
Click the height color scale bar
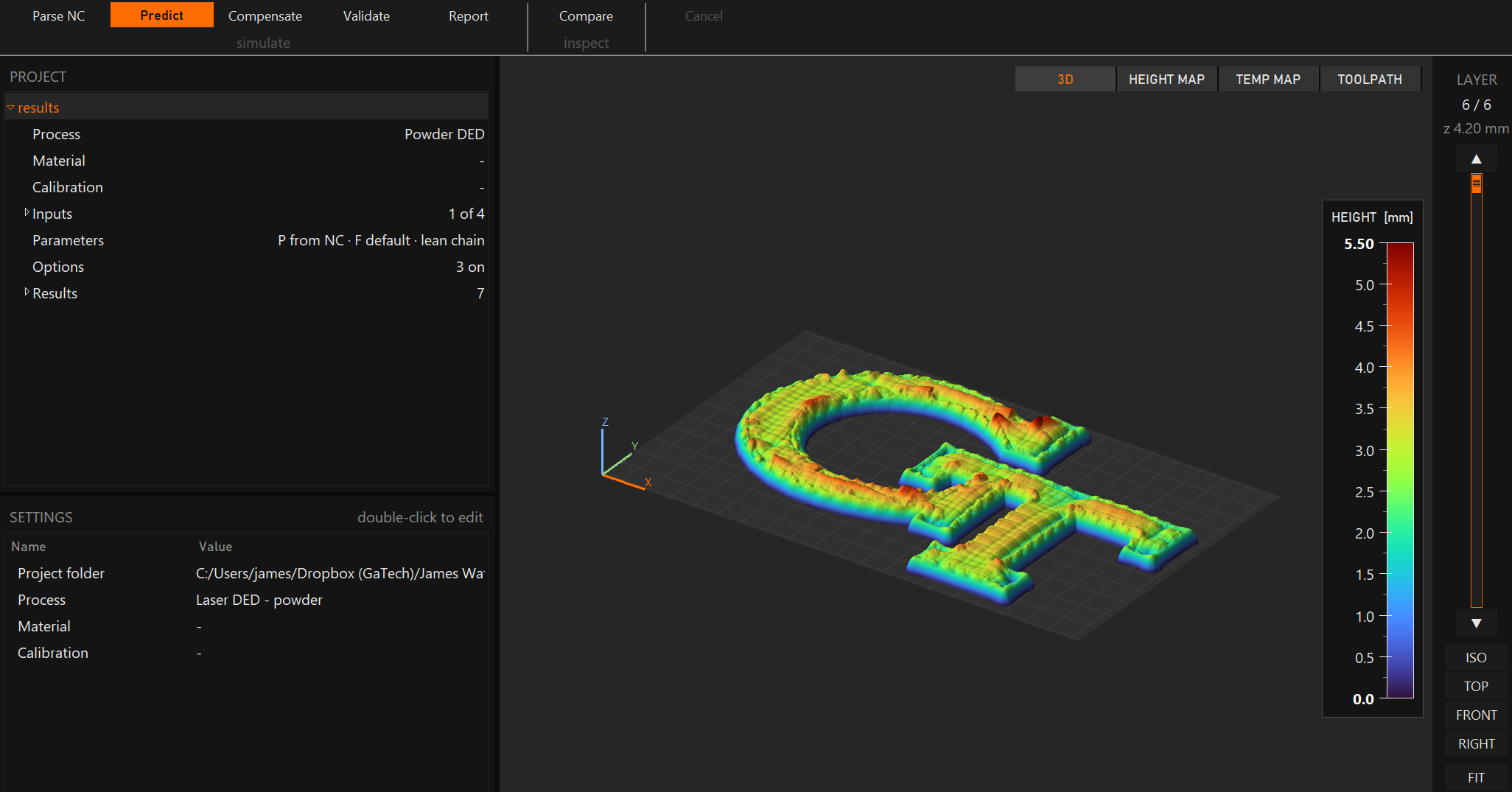1400,470
